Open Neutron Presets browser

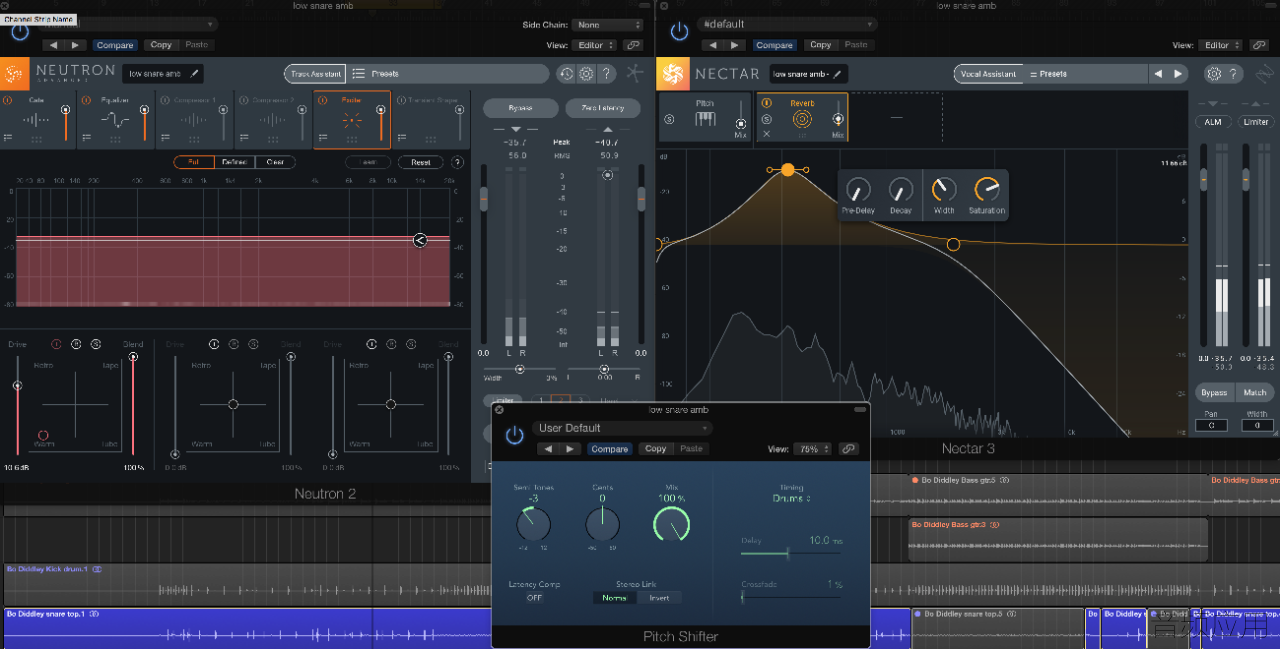click(x=448, y=74)
